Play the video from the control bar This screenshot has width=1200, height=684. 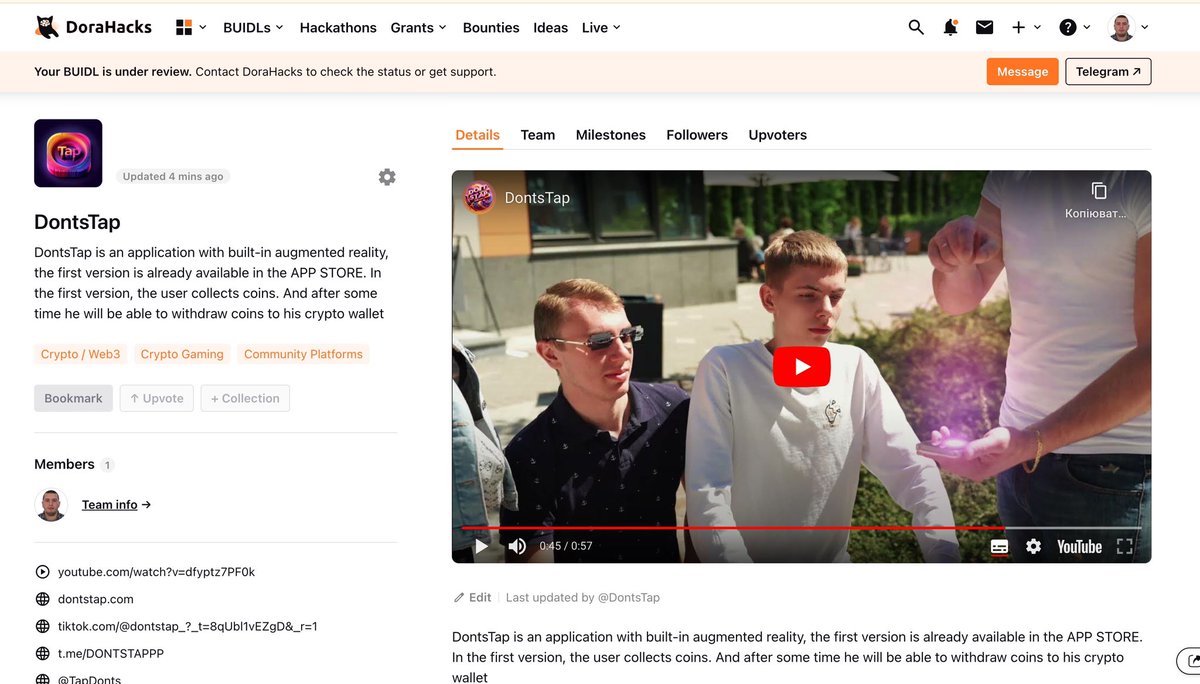coord(481,546)
